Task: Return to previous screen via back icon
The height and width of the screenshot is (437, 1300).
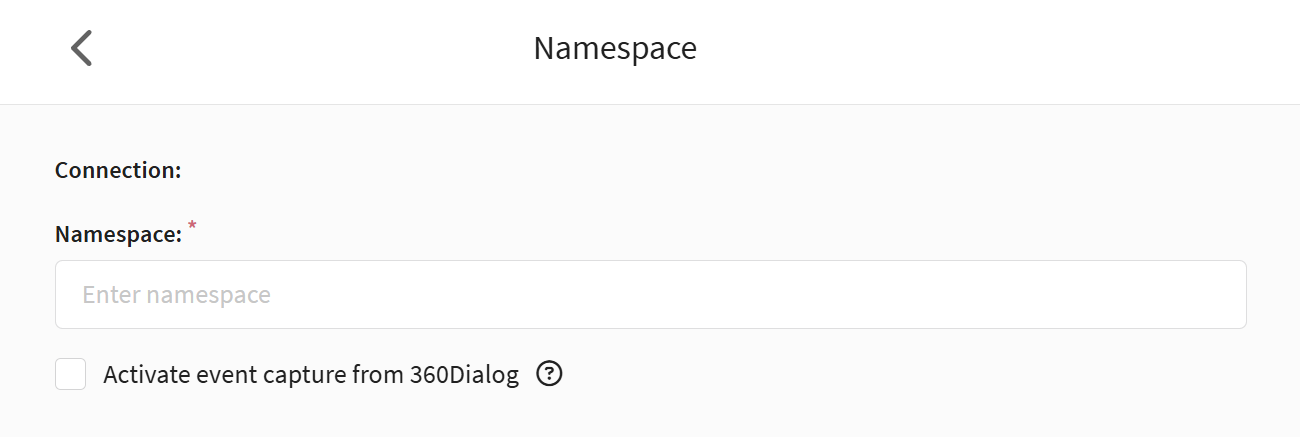Action: (x=81, y=48)
